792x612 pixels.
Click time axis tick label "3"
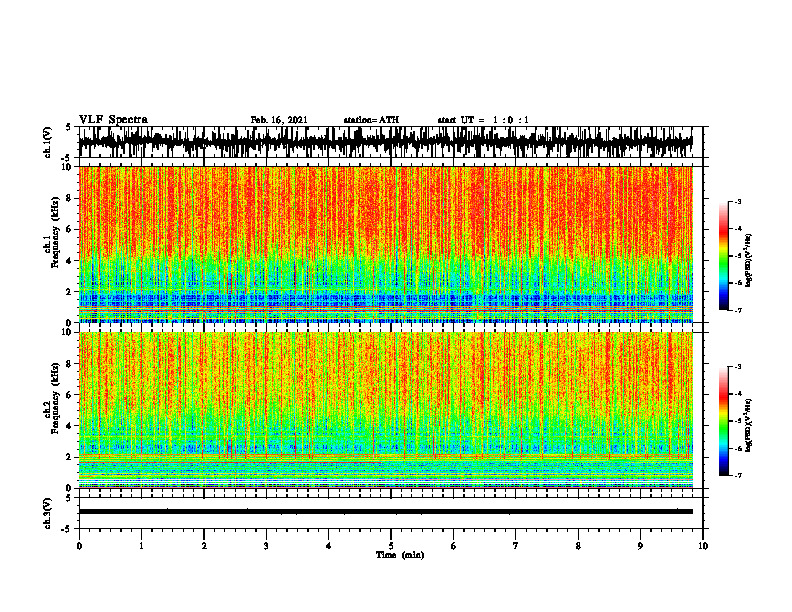point(266,546)
